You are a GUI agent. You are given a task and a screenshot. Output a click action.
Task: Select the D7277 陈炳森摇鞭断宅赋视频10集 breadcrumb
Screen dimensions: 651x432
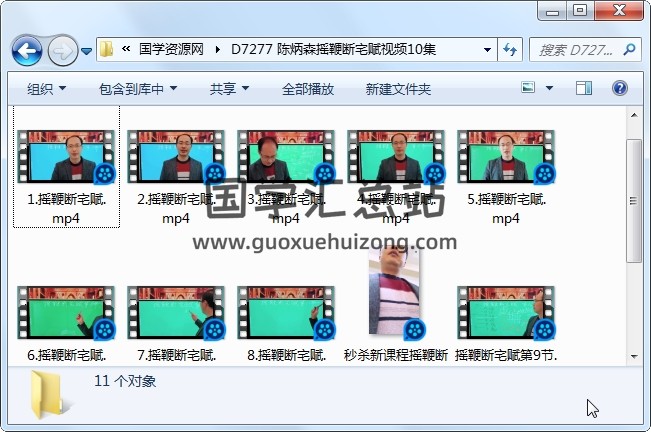(x=333, y=49)
